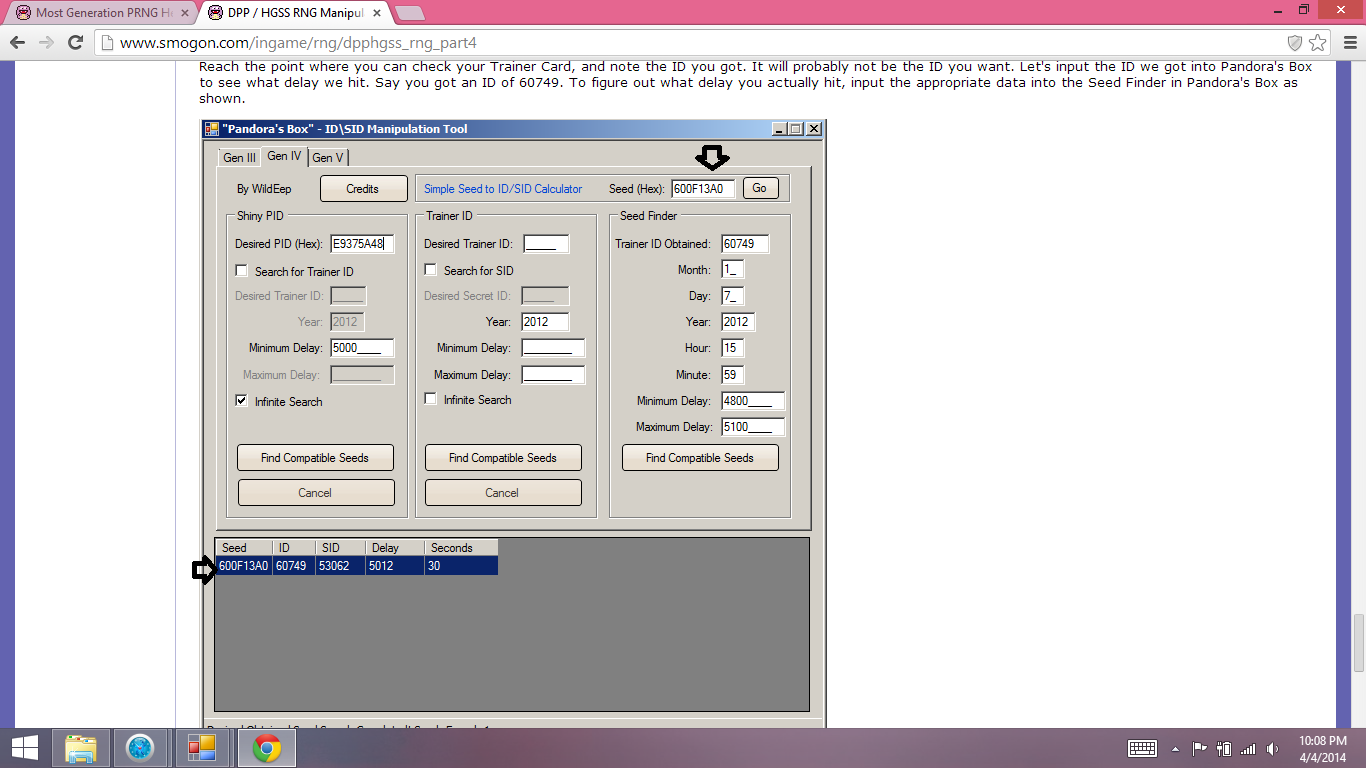Switch to the Gen III tab
The height and width of the screenshot is (768, 1366).
[239, 158]
